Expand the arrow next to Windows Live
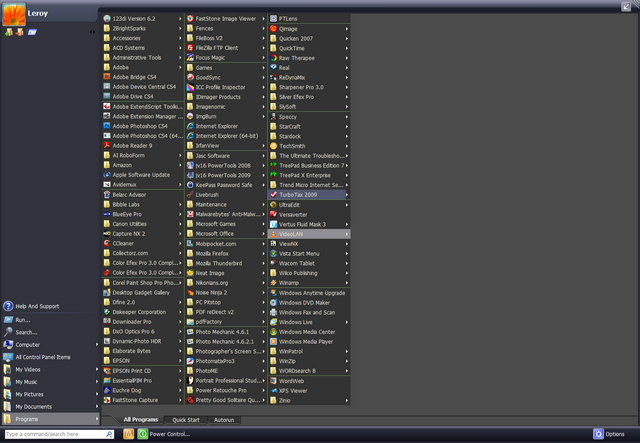 347,322
